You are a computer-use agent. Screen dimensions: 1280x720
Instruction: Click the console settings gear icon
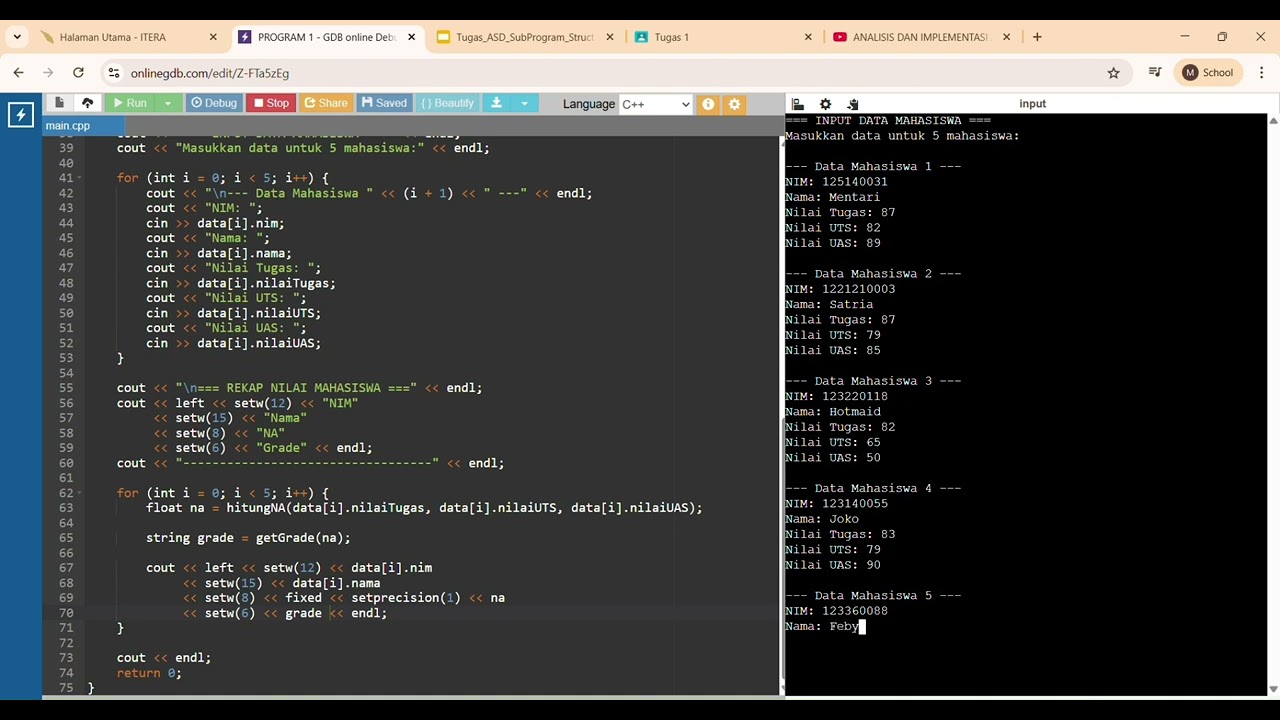[x=825, y=104]
